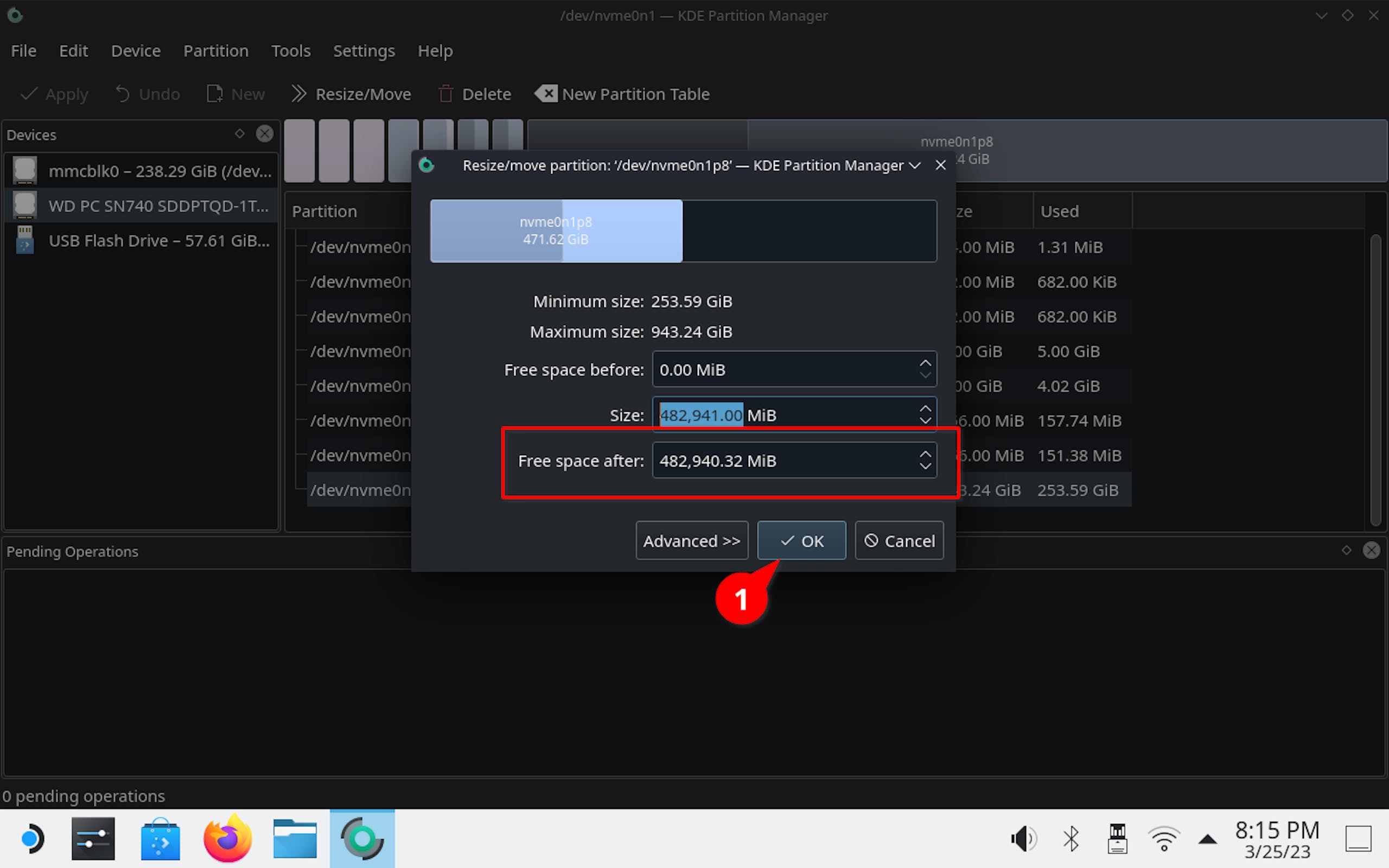The width and height of the screenshot is (1389, 868).
Task: Open the Settings menu
Action: click(364, 50)
